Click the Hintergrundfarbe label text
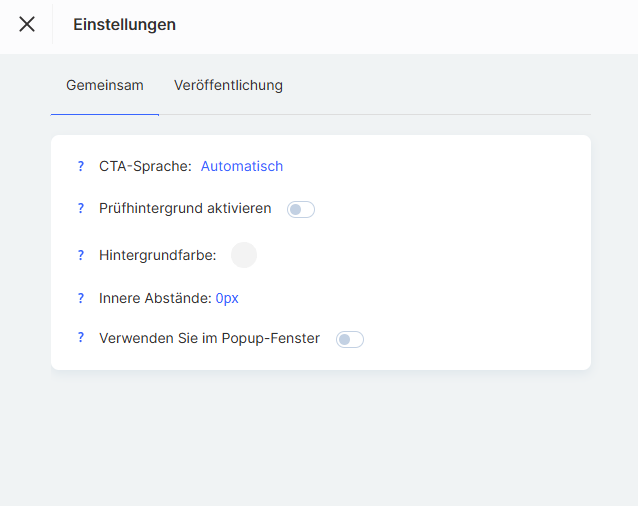638x506 pixels. point(158,255)
